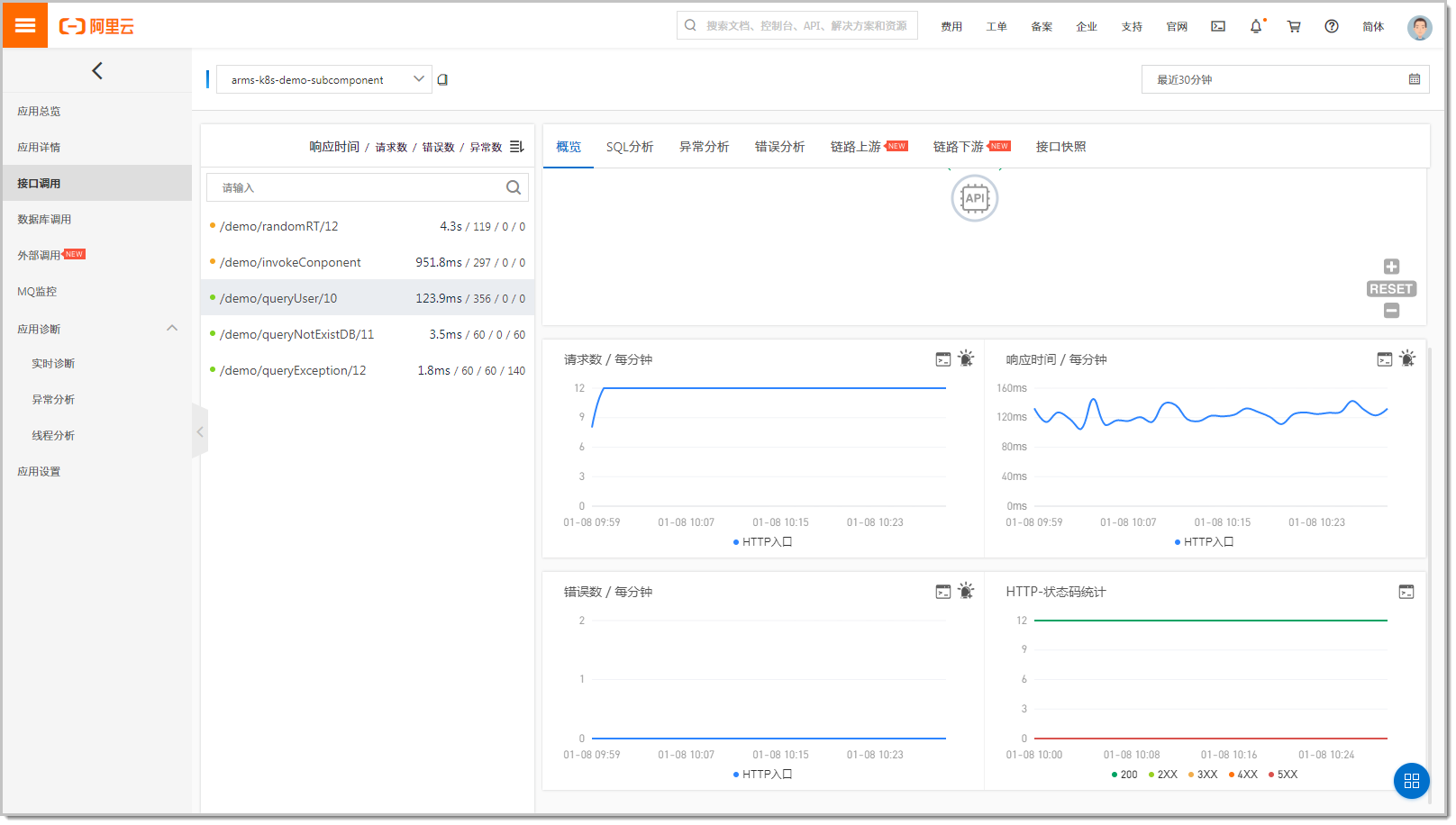Viewport: 1456px width, 825px height.
Task: Toggle HTTP入口 legend in 错误数 chart
Action: 762,775
